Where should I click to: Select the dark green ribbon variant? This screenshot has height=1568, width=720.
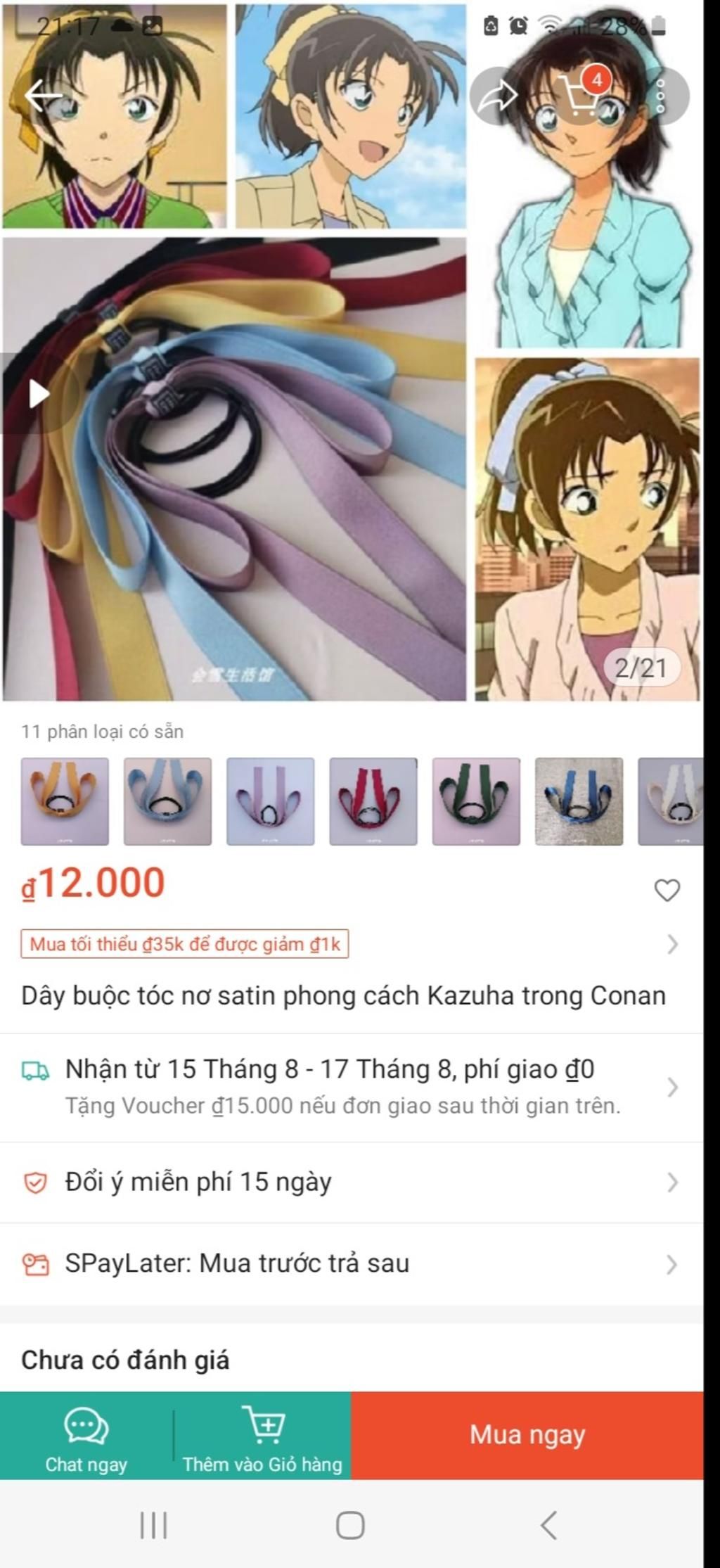(476, 801)
